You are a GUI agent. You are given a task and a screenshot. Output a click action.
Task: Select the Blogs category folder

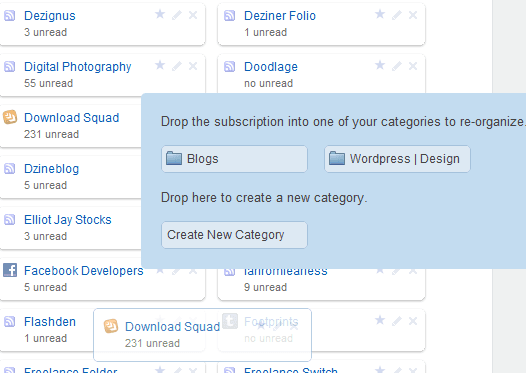[x=234, y=159]
